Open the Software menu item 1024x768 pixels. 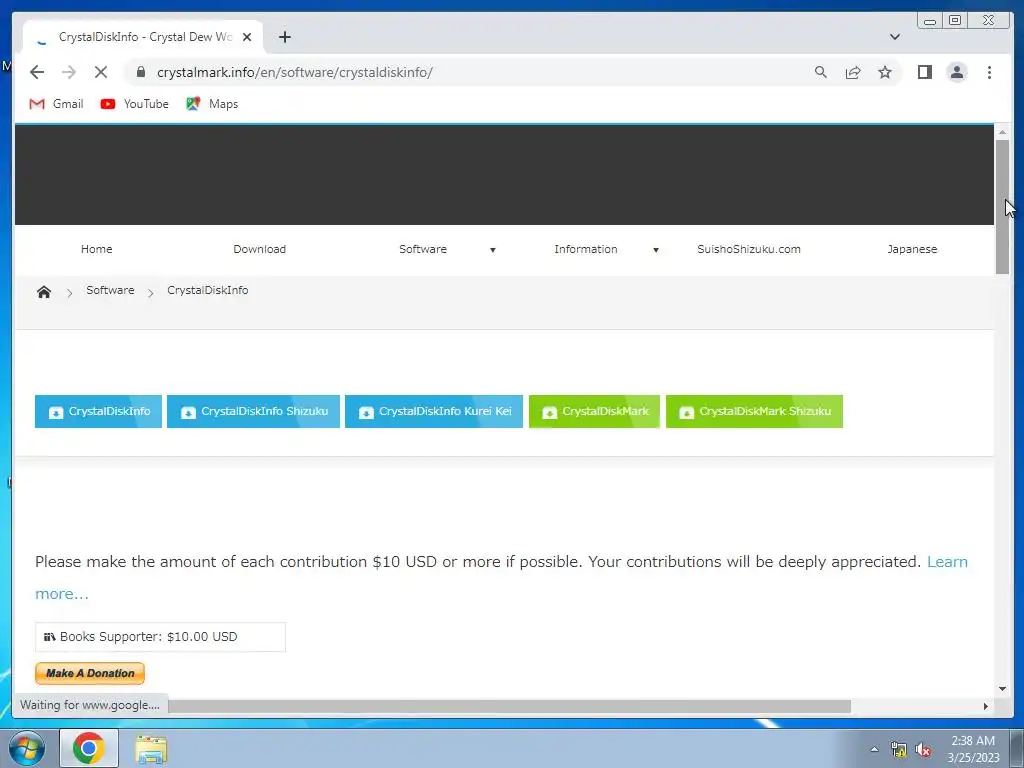click(x=423, y=249)
